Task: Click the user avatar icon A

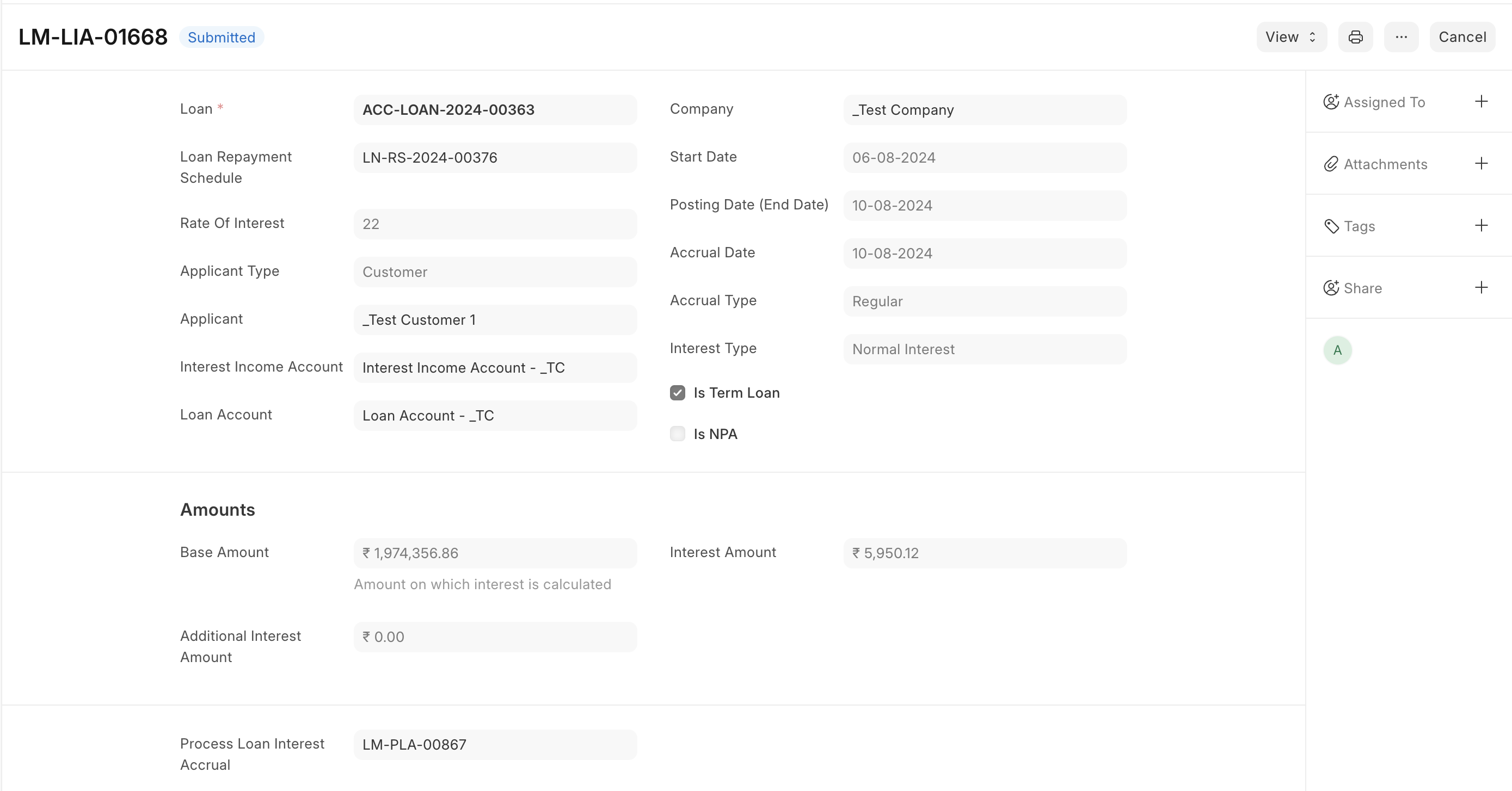Action: [x=1337, y=350]
